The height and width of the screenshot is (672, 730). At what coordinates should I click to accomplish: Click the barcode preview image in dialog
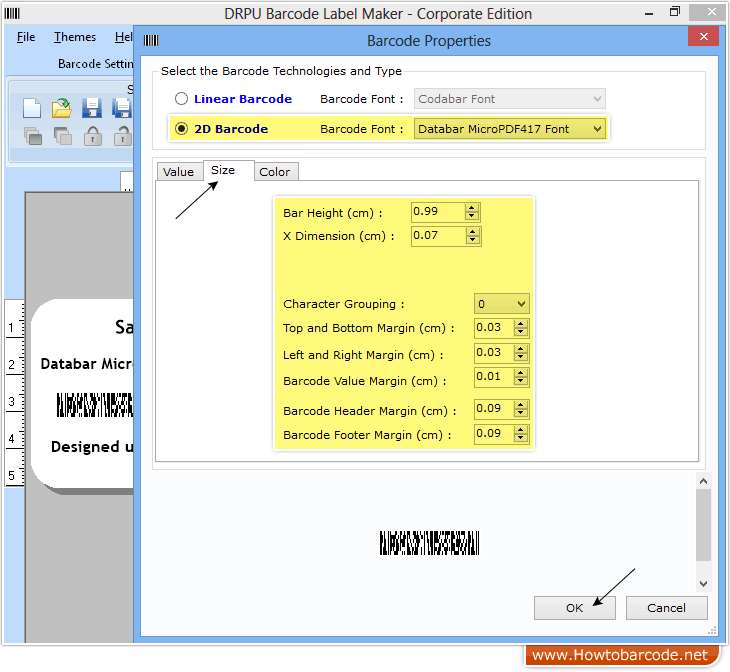tap(429, 543)
